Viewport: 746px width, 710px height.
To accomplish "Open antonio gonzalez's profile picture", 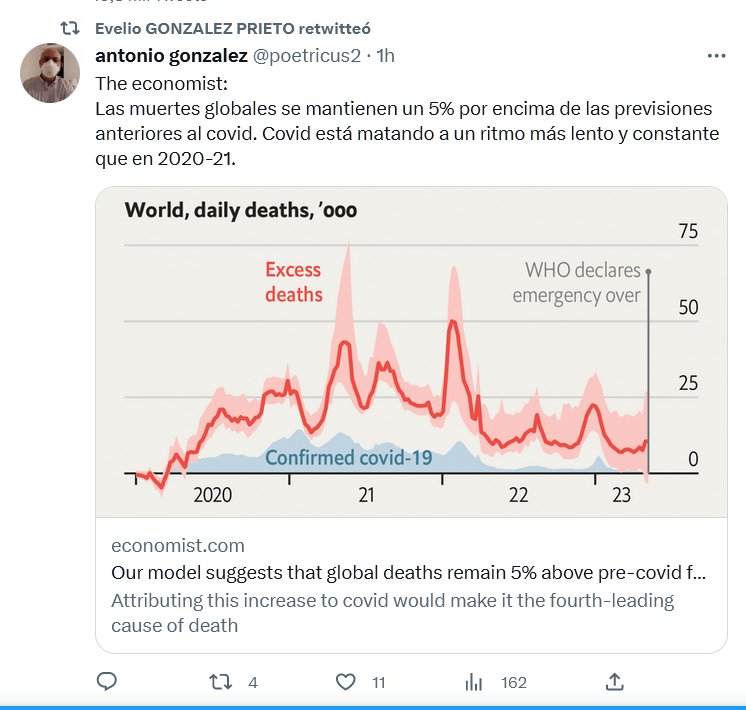I will (x=50, y=73).
